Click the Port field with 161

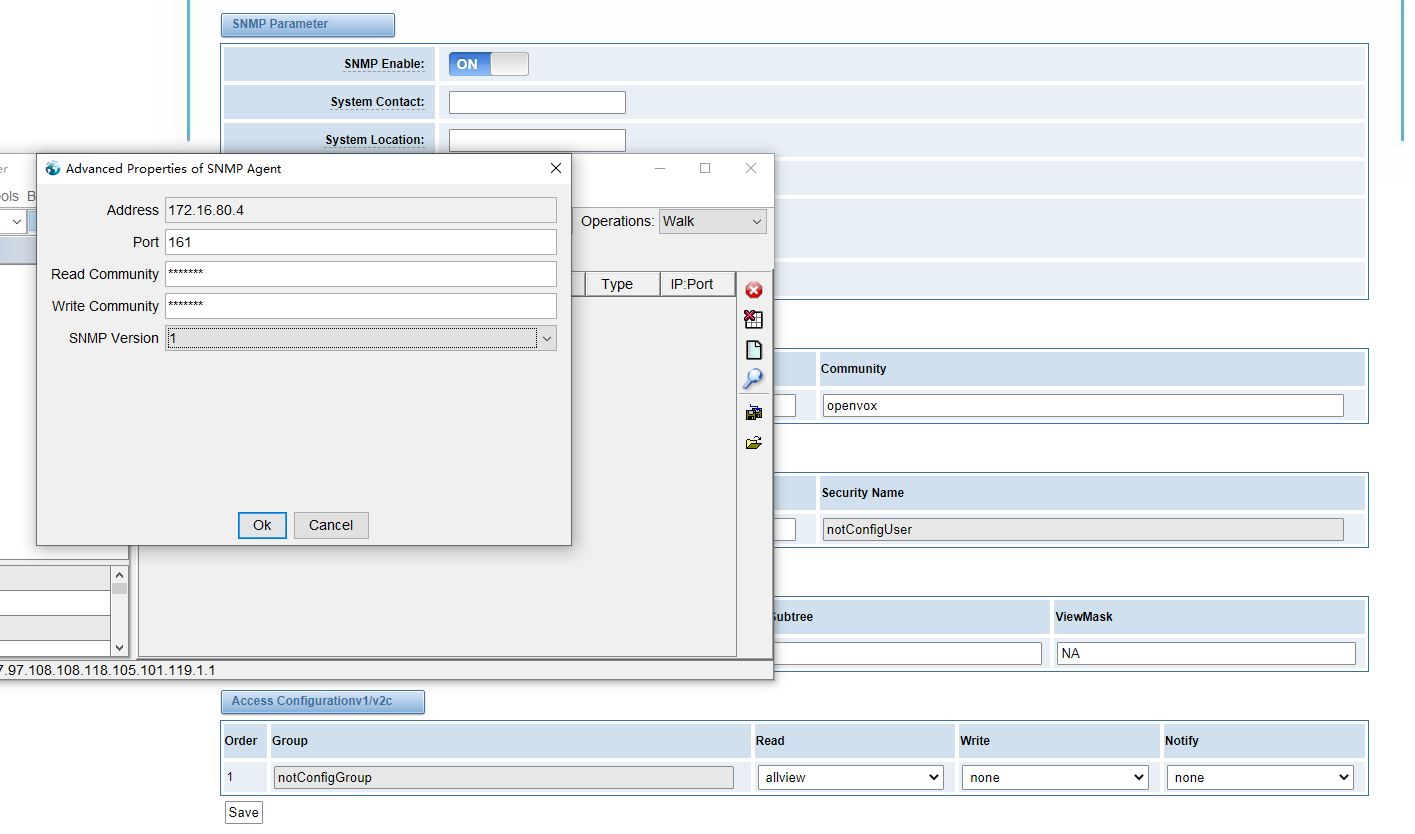[360, 242]
